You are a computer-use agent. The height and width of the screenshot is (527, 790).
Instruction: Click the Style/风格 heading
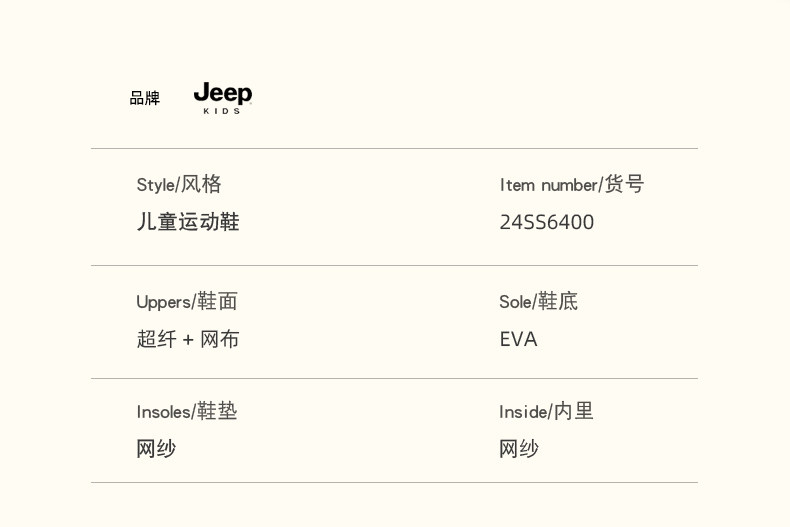(179, 184)
